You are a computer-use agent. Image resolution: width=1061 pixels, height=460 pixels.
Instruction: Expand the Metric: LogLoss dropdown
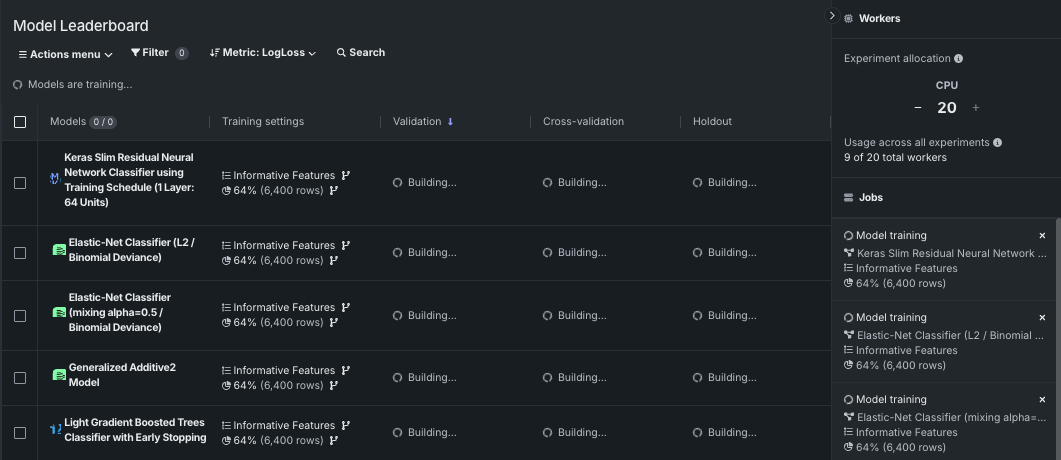pyautogui.click(x=263, y=53)
